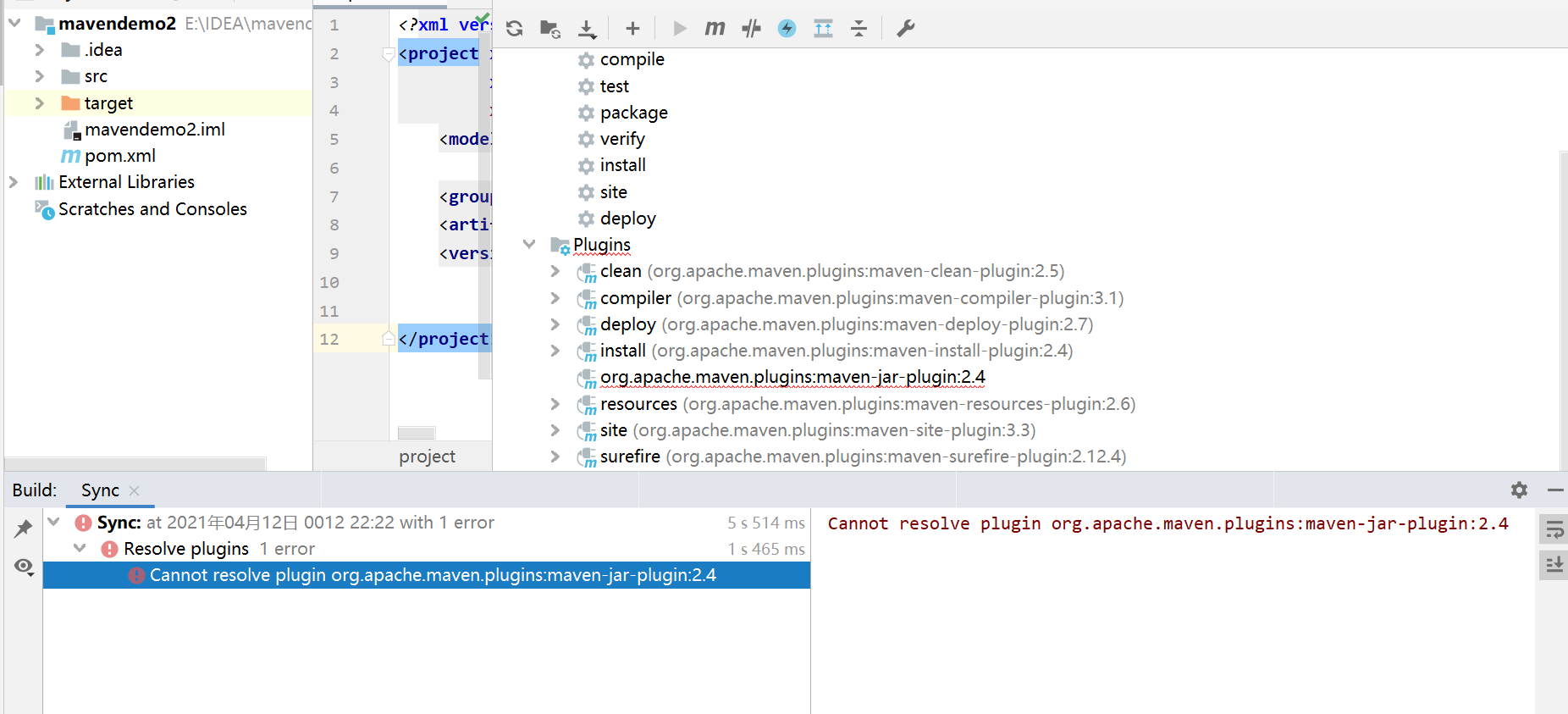1568x714 pixels.
Task: Click line 12 closing project tag
Action: pos(444,339)
